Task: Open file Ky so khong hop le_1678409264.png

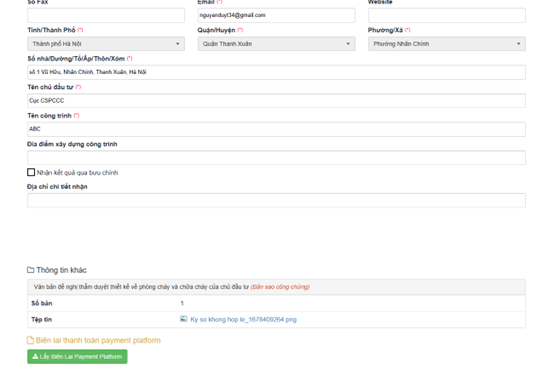Action: click(x=243, y=319)
